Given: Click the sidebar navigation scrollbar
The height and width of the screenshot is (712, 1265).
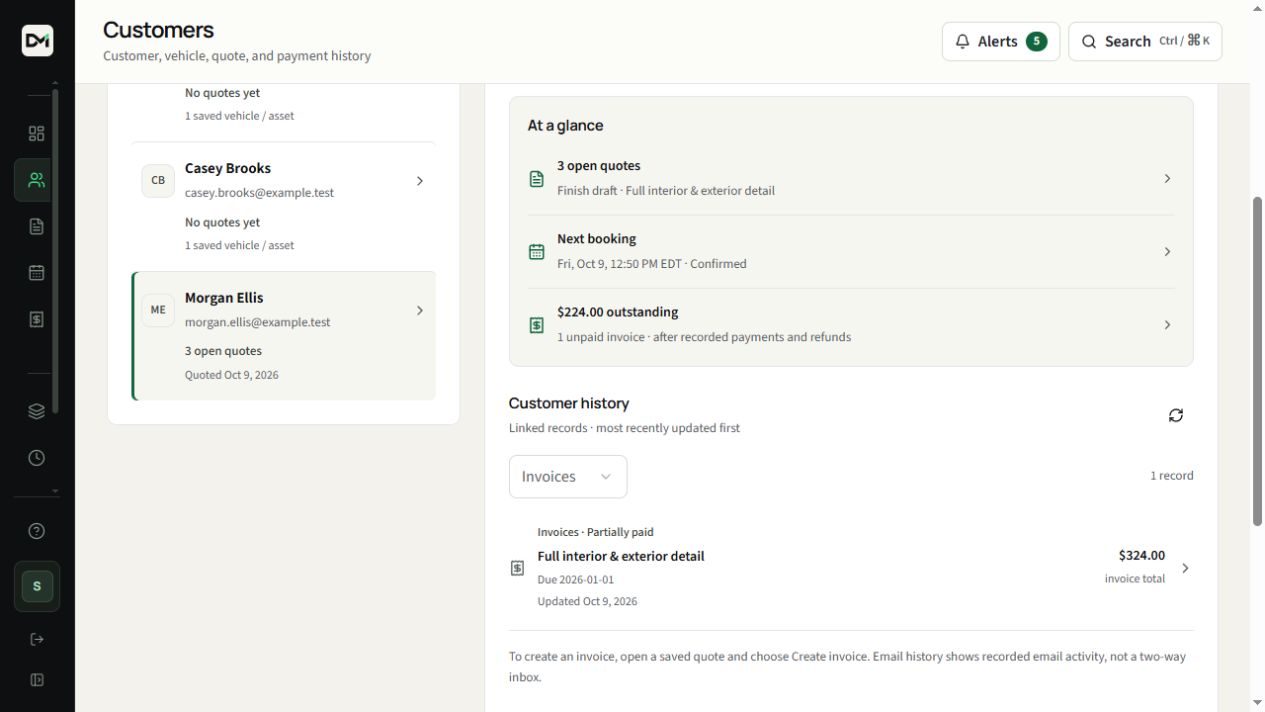Looking at the screenshot, I should click(x=55, y=251).
